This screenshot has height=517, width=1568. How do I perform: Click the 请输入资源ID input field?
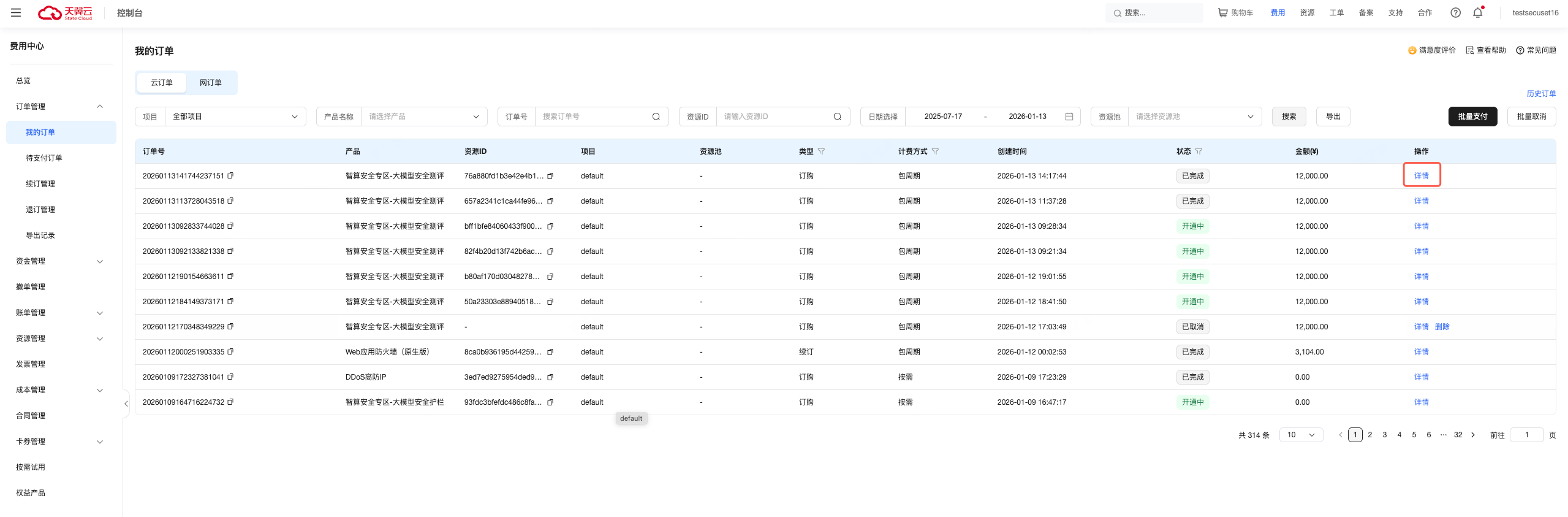tap(775, 117)
